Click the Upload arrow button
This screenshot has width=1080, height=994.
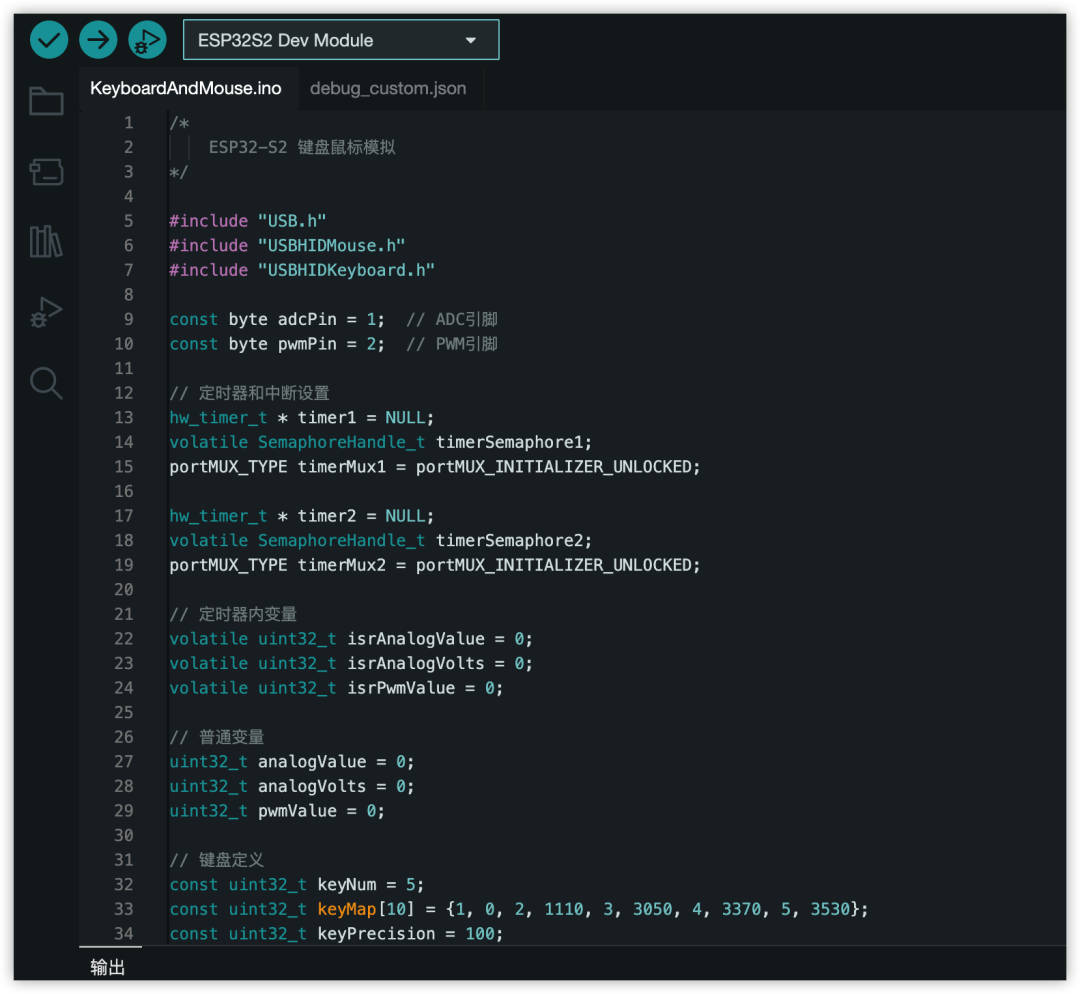98,40
